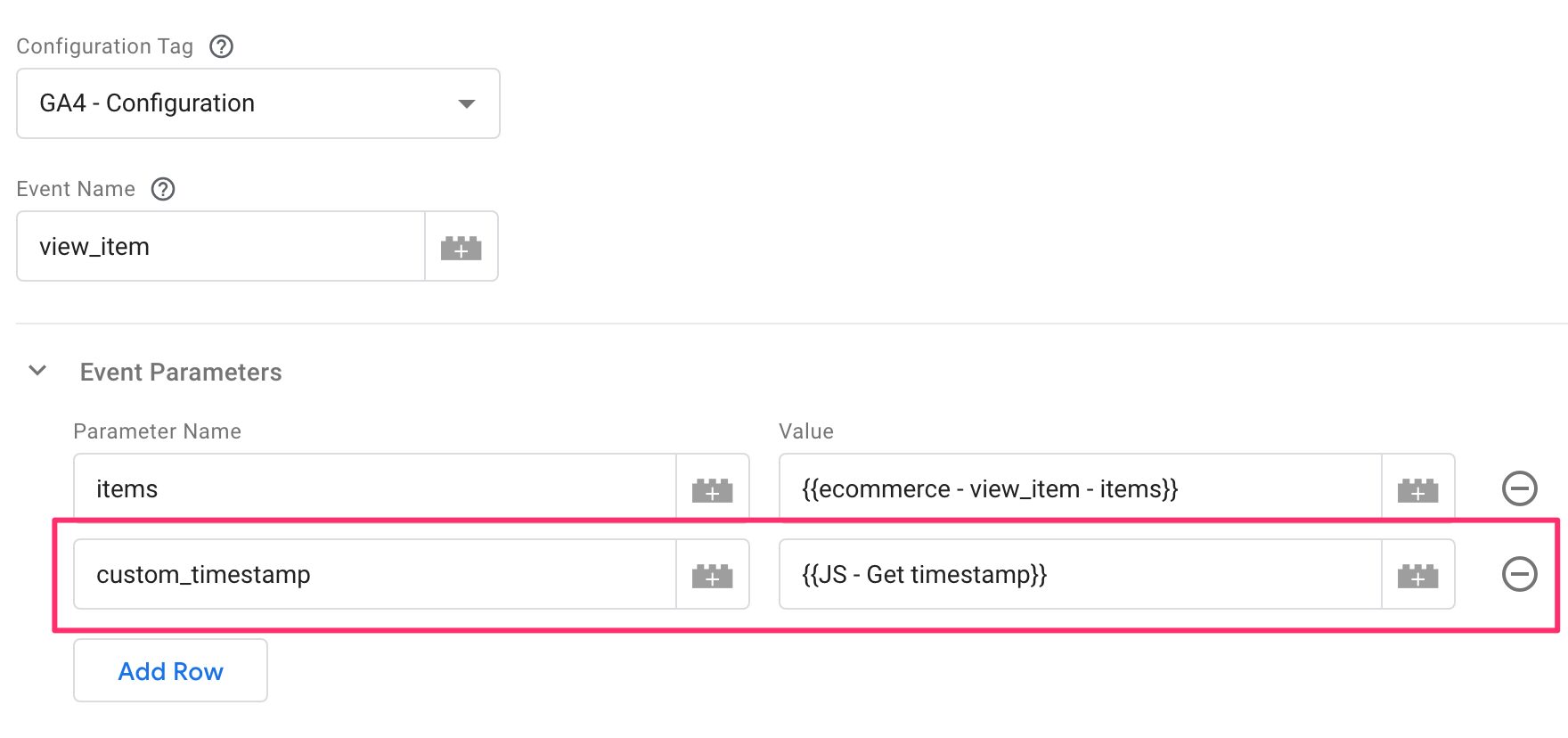
Task: Open the Configuration Tag help tooltip icon
Action: (221, 46)
